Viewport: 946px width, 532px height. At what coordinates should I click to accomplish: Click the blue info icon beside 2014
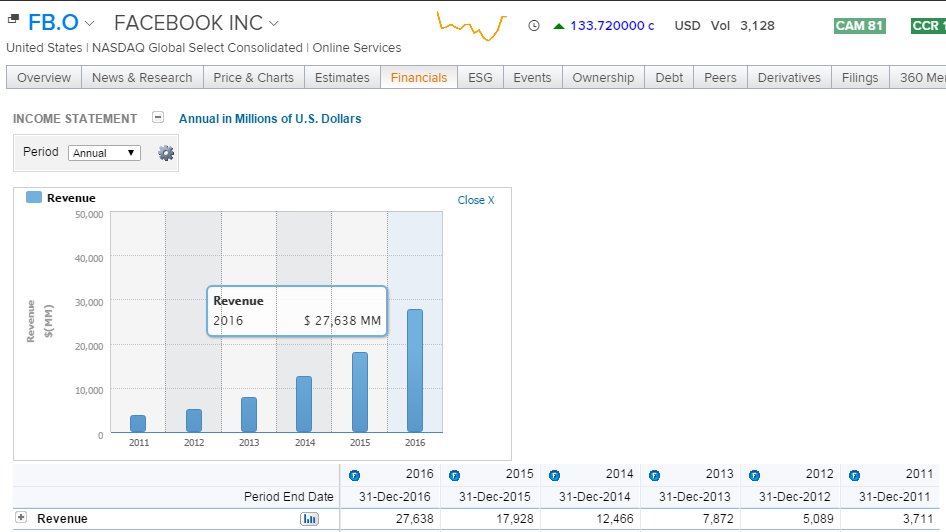pos(554,476)
